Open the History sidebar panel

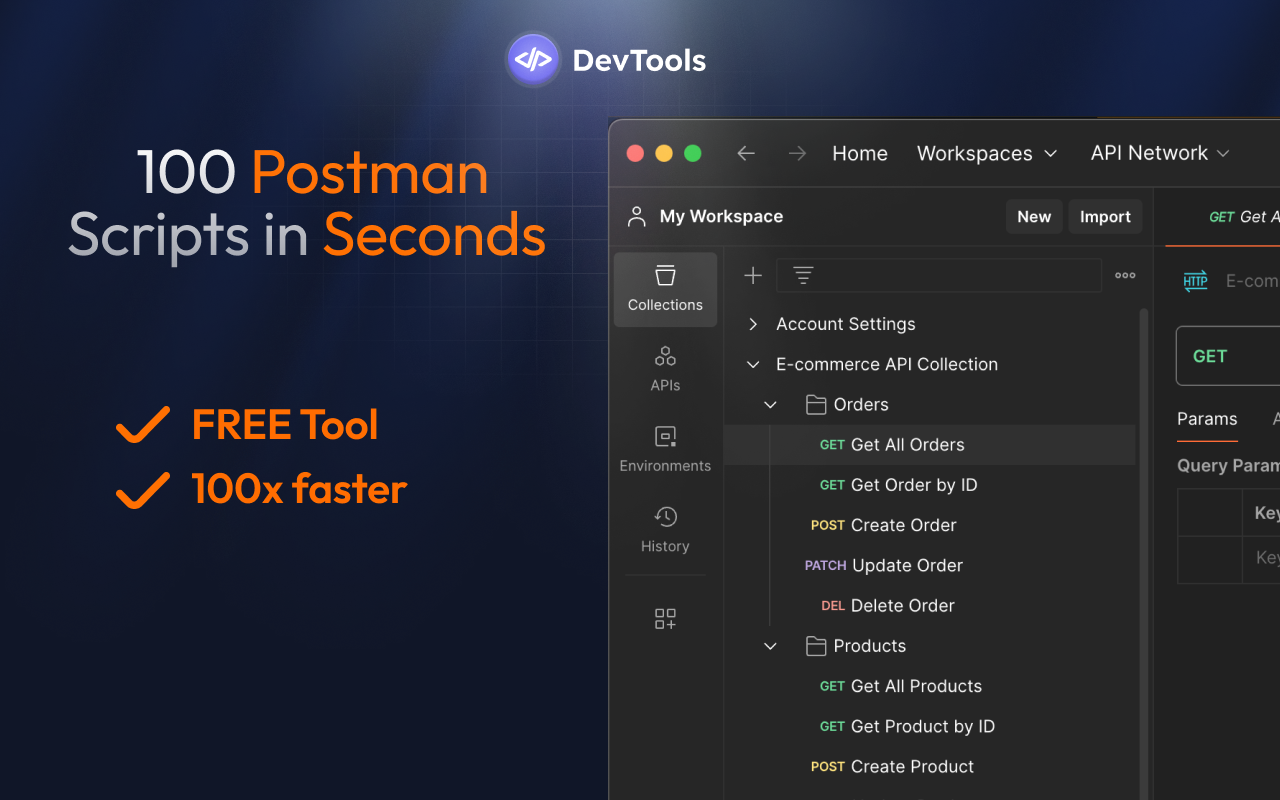pos(665,530)
